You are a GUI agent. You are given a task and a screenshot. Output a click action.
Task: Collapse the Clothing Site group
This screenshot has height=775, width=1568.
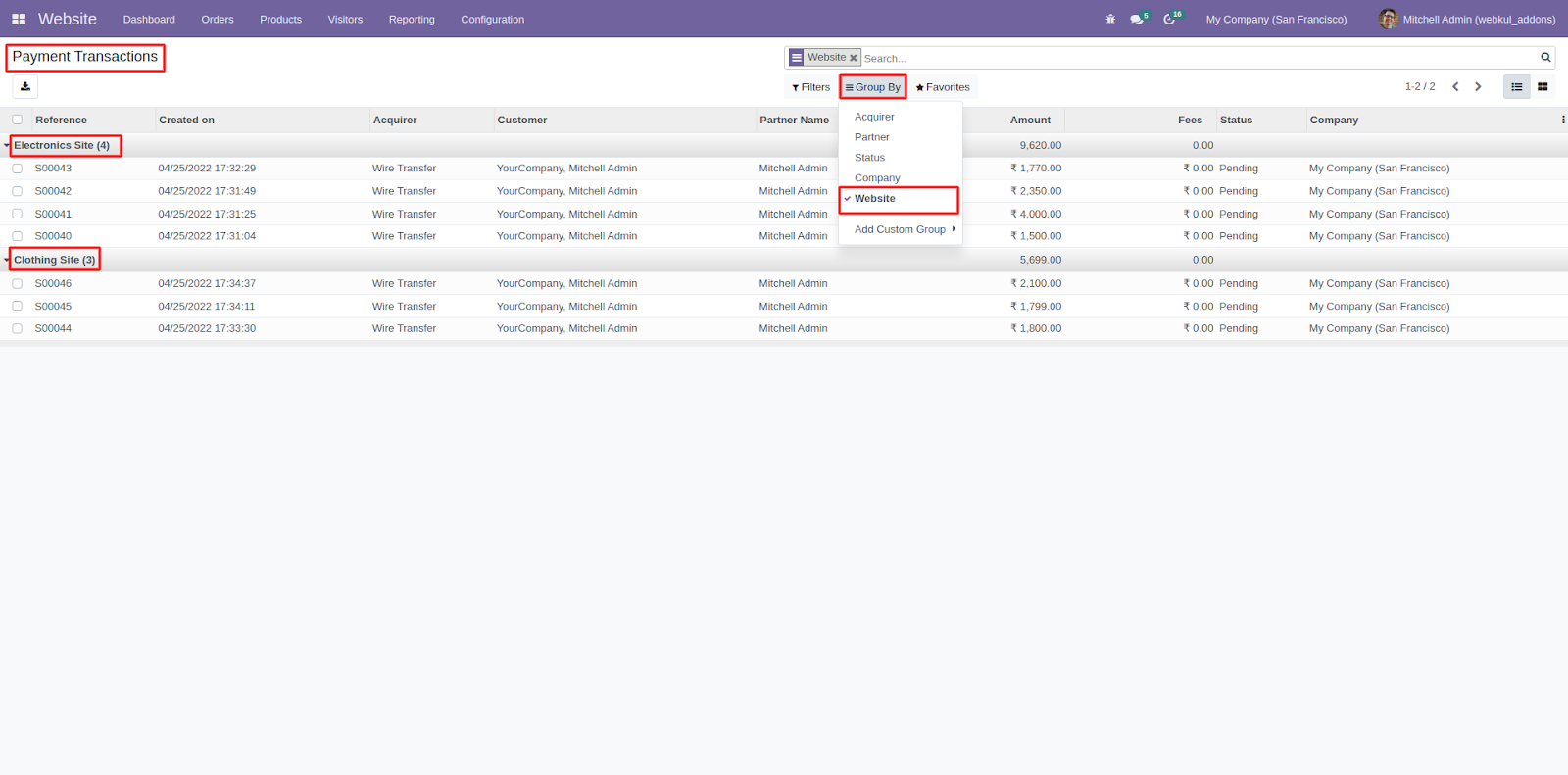[54, 261]
